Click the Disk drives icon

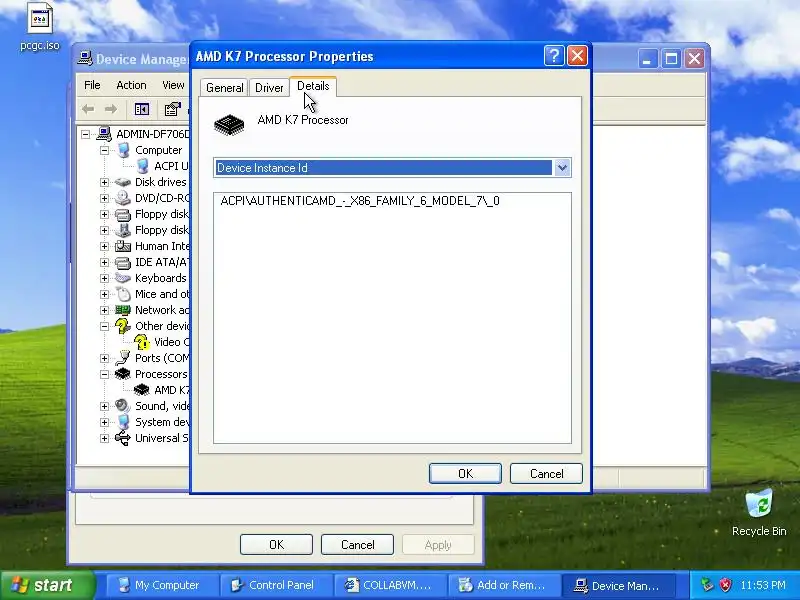[122, 182]
